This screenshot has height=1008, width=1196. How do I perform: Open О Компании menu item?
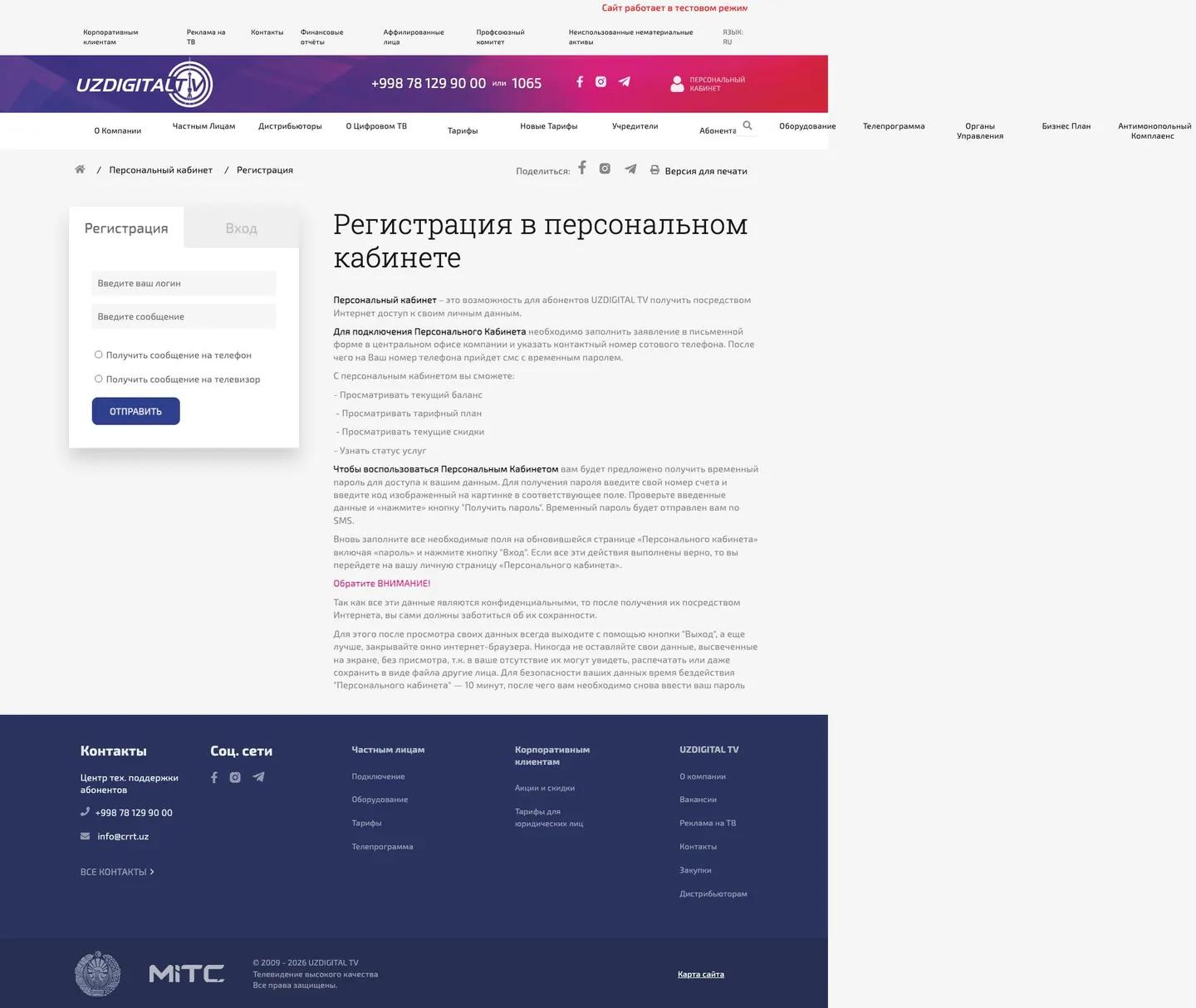pos(117,130)
